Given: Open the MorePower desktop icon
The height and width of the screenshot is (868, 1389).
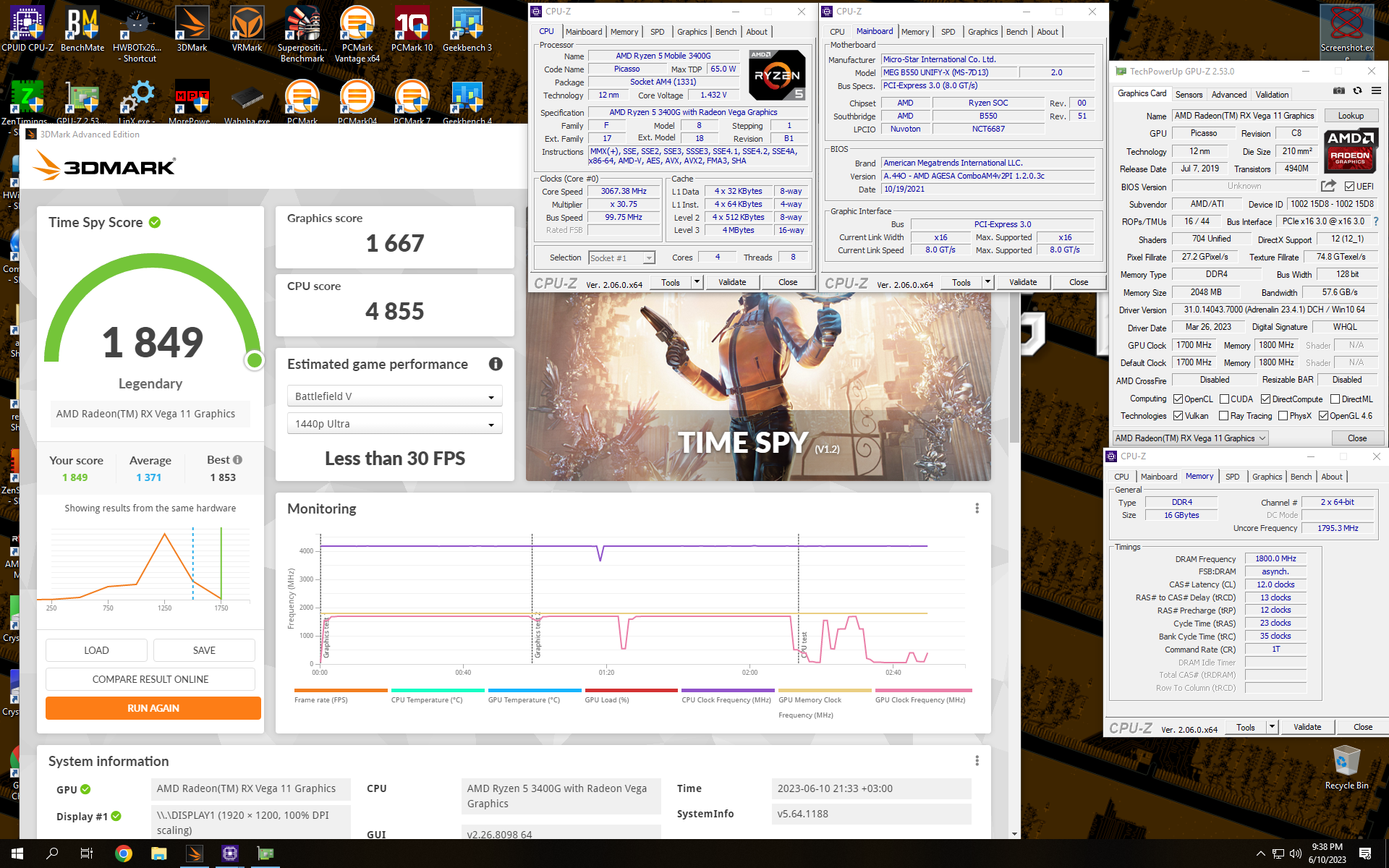Looking at the screenshot, I should 192,101.
